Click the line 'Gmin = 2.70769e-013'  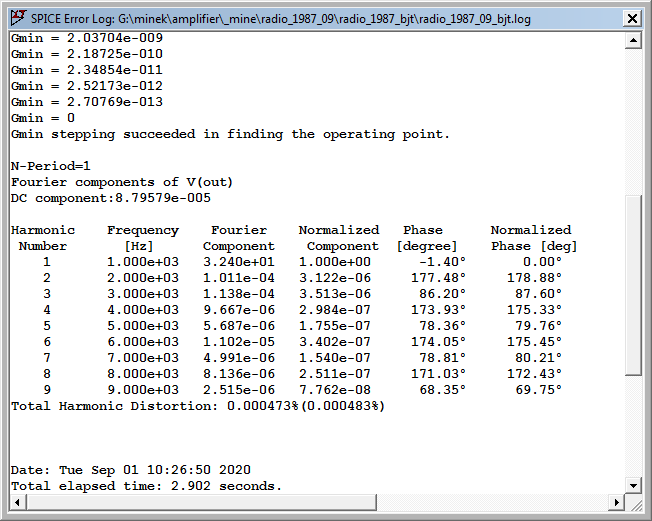pos(87,102)
